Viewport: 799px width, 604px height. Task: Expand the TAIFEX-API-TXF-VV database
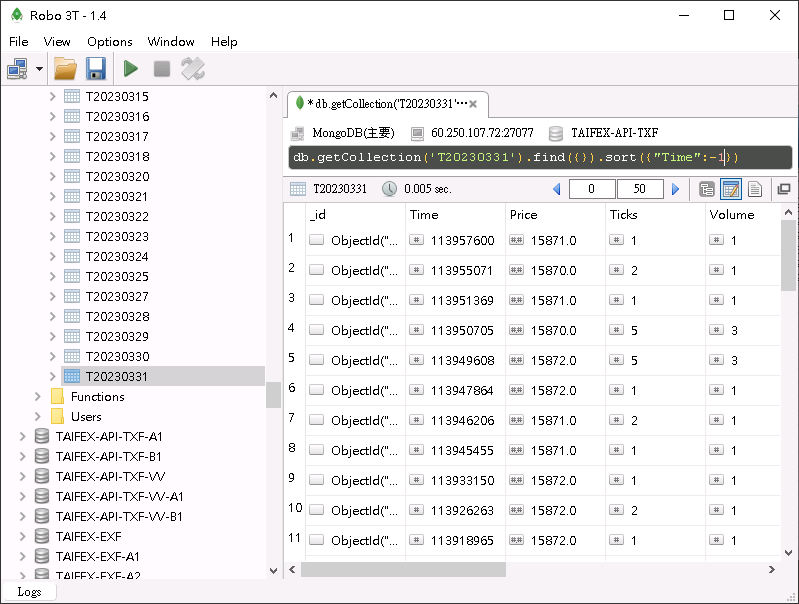(22, 476)
